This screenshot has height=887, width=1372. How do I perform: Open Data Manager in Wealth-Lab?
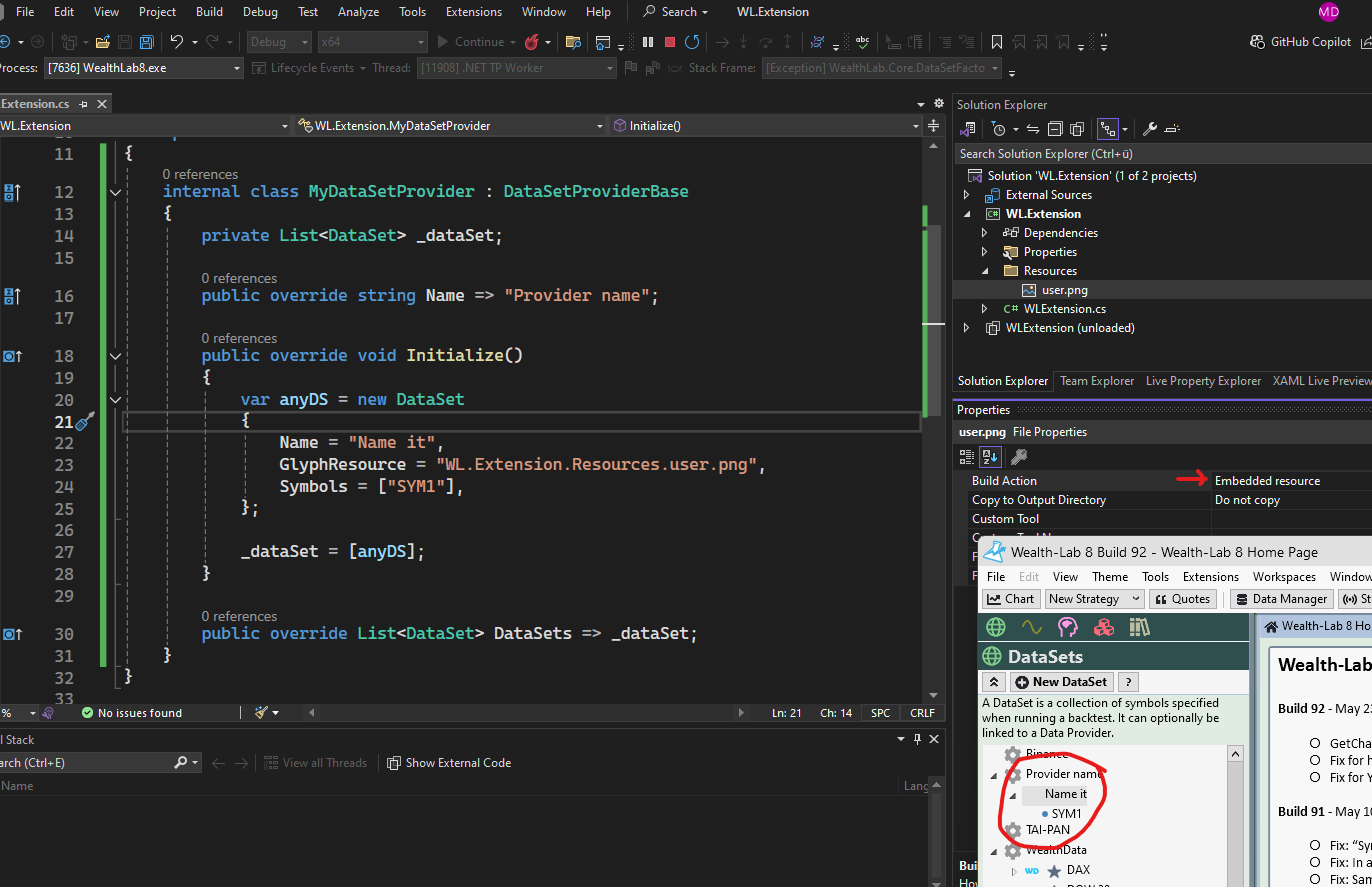point(1280,599)
